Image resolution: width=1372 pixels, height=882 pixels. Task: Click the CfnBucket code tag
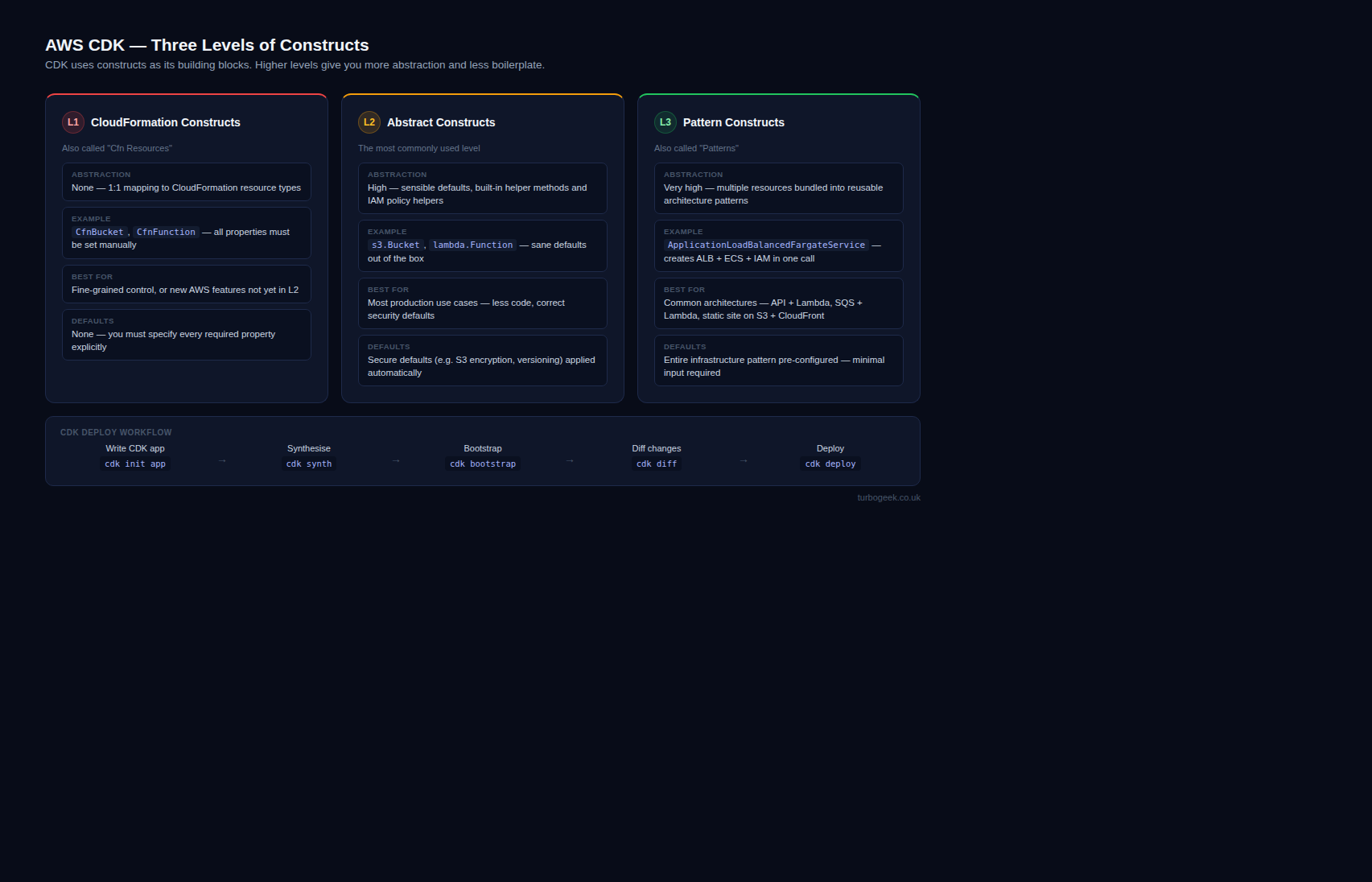[100, 233]
